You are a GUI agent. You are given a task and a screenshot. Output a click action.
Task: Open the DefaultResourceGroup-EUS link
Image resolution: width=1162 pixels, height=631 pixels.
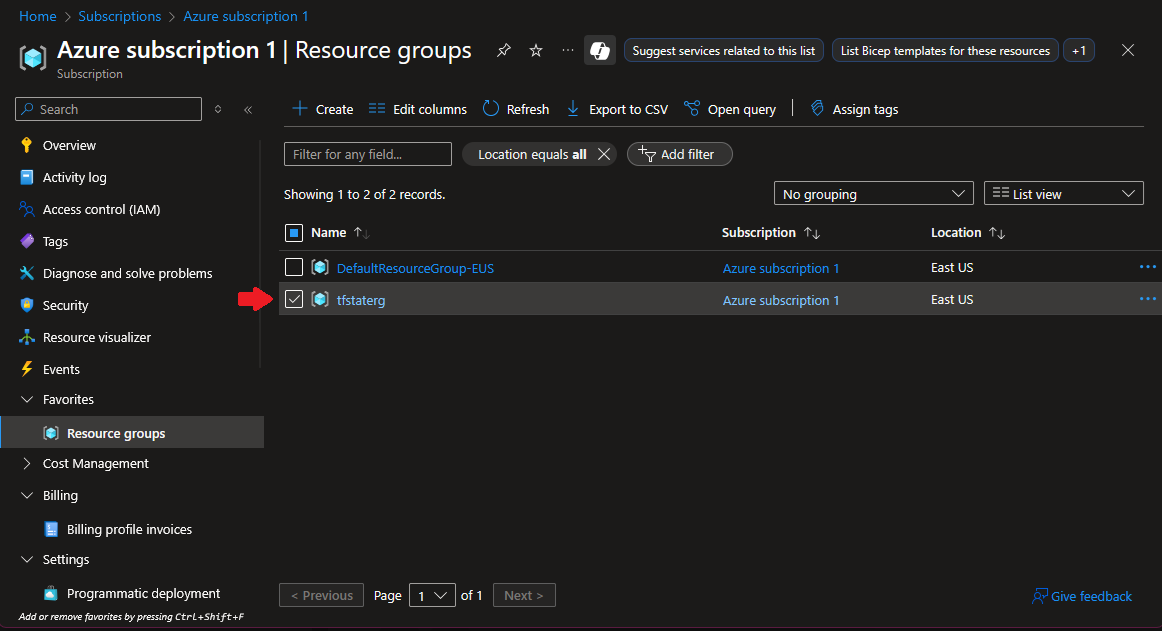click(x=415, y=268)
